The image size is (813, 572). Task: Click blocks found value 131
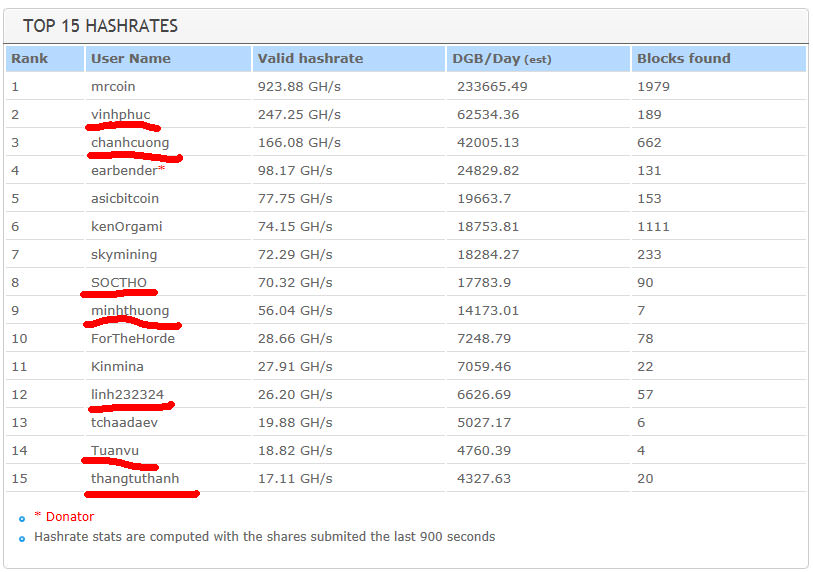649,171
